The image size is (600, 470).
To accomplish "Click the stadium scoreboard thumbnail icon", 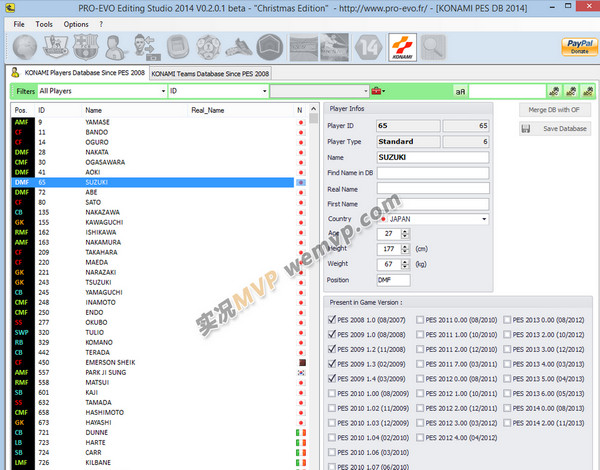I will point(303,47).
